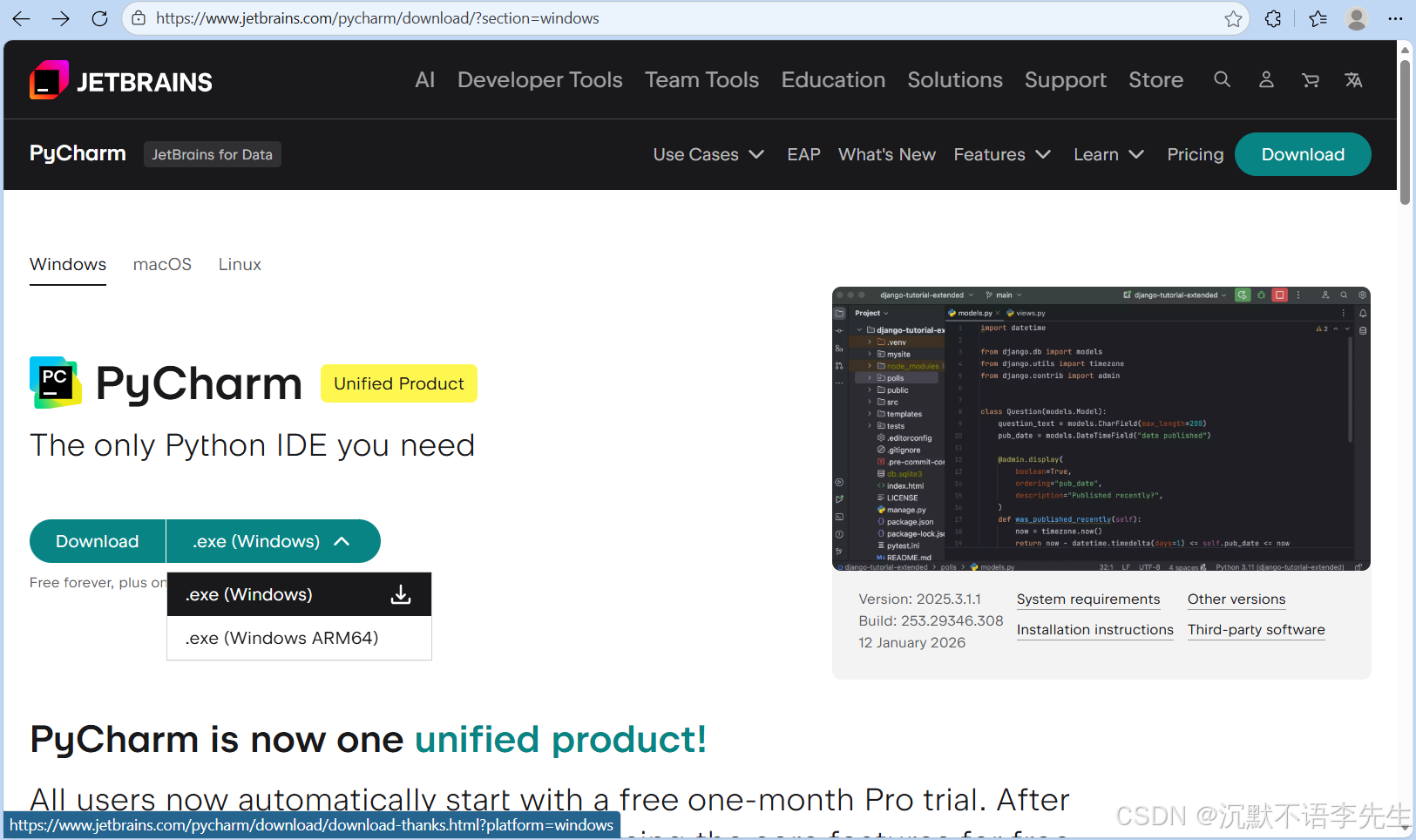Open the AI menu item

point(425,79)
